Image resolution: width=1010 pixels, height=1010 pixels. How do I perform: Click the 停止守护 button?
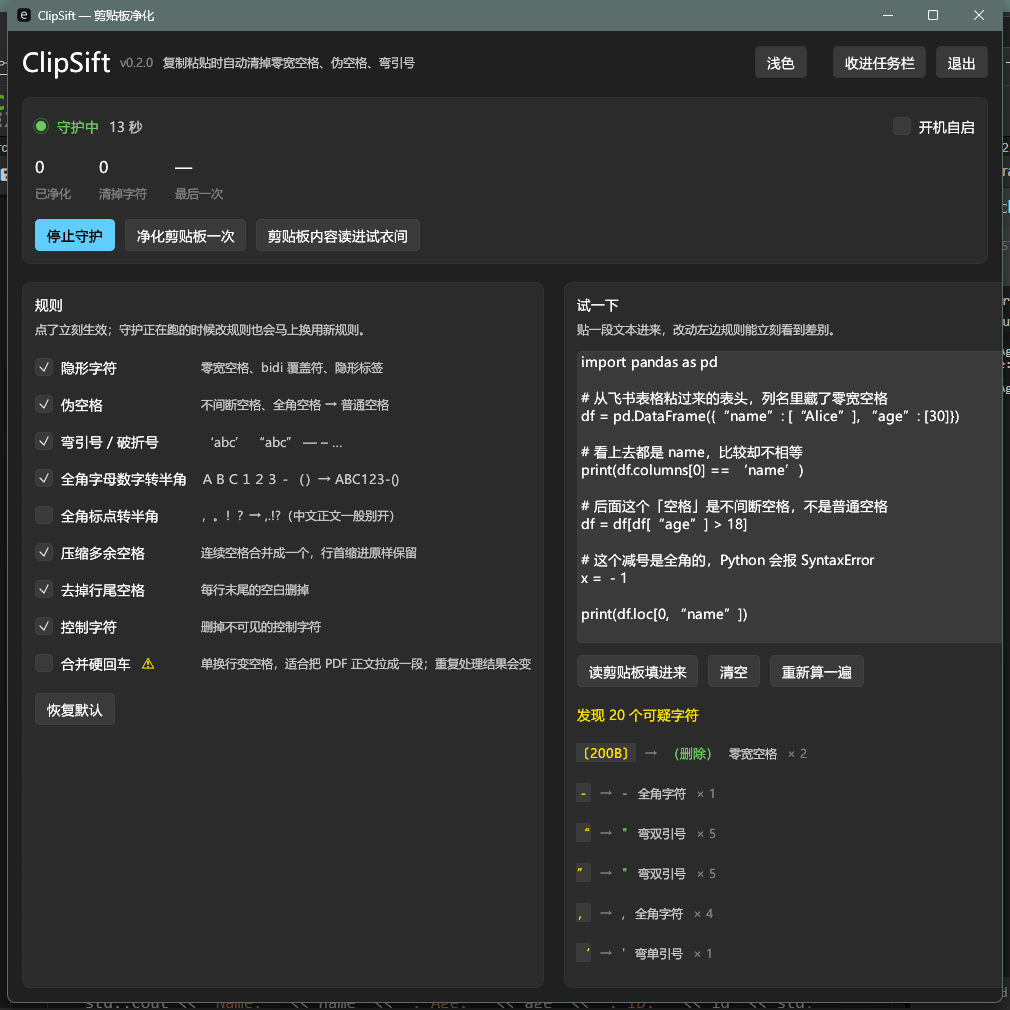click(75, 235)
